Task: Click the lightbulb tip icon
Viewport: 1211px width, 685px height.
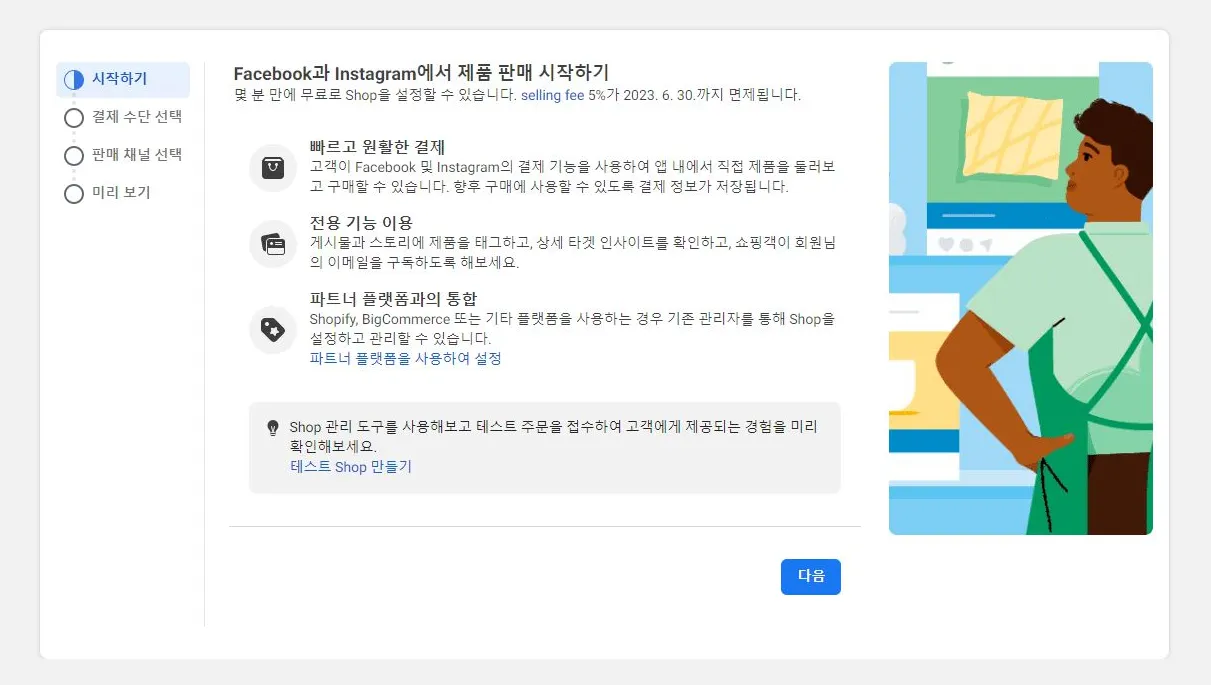Action: [x=272, y=428]
